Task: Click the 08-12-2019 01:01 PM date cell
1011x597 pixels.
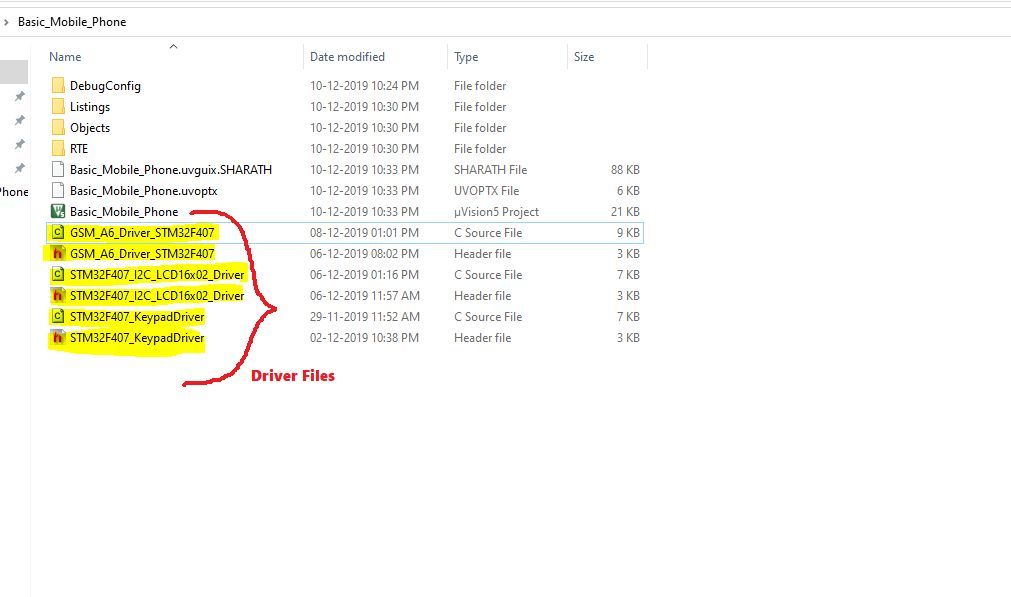Action: click(364, 233)
